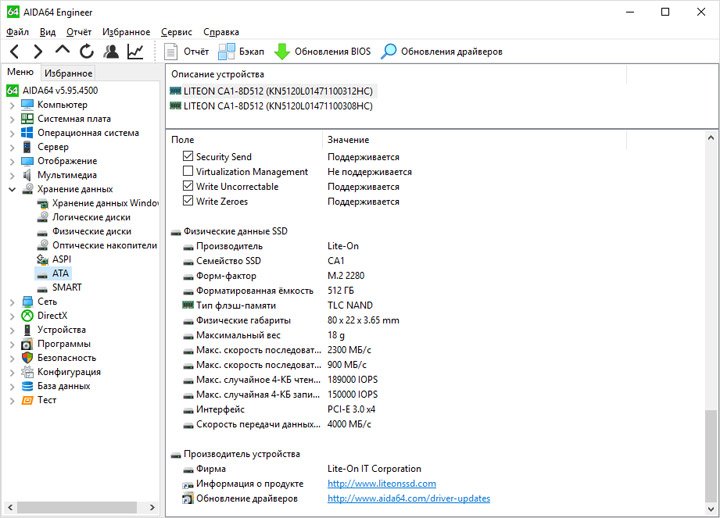Image resolution: width=720 pixels, height=518 pixels.
Task: Refresh the view with the circular arrow icon
Action: [86, 51]
